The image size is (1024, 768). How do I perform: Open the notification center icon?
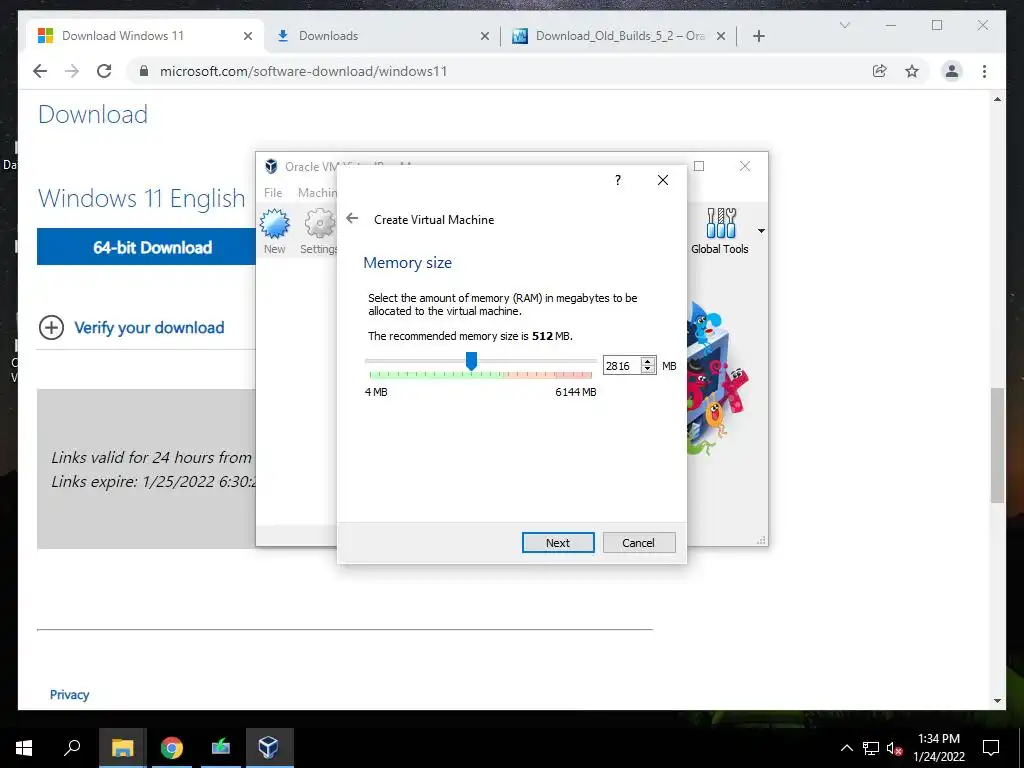click(991, 748)
